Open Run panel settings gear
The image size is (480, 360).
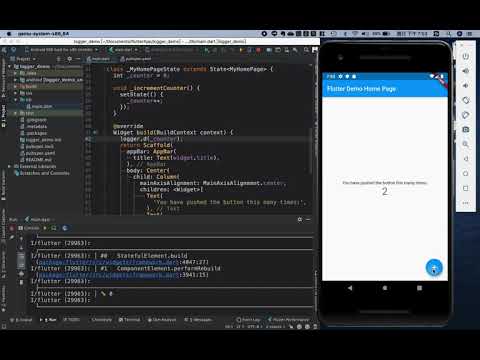point(300,219)
